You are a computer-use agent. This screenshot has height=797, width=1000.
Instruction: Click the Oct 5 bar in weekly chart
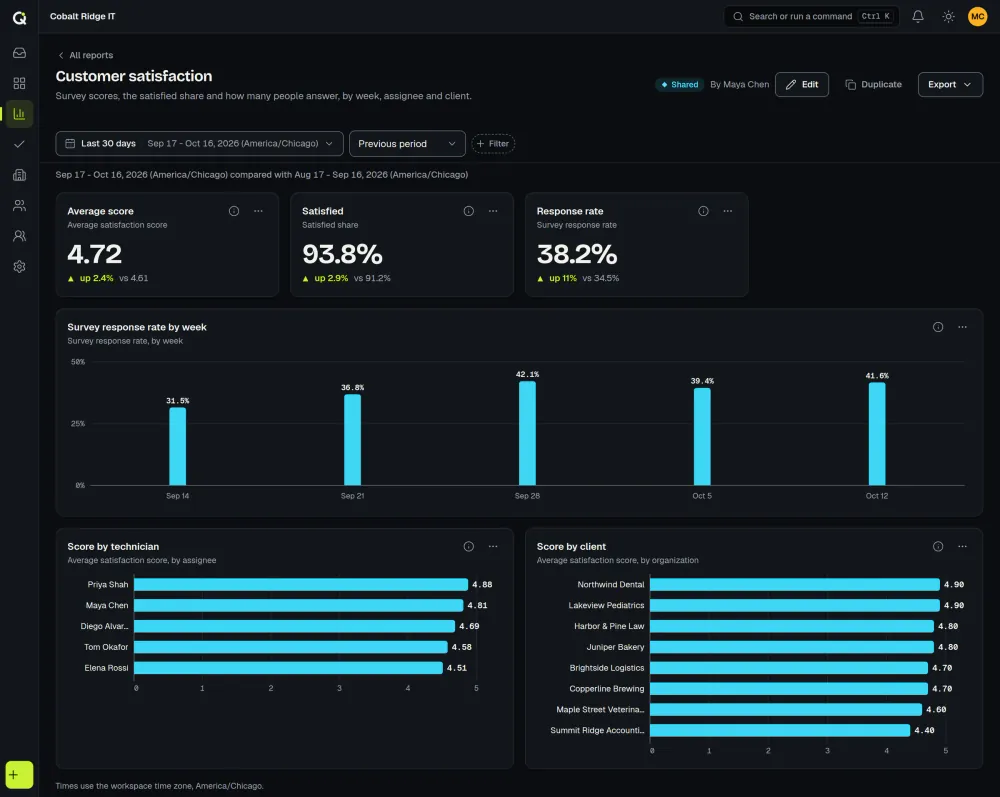tap(702, 437)
